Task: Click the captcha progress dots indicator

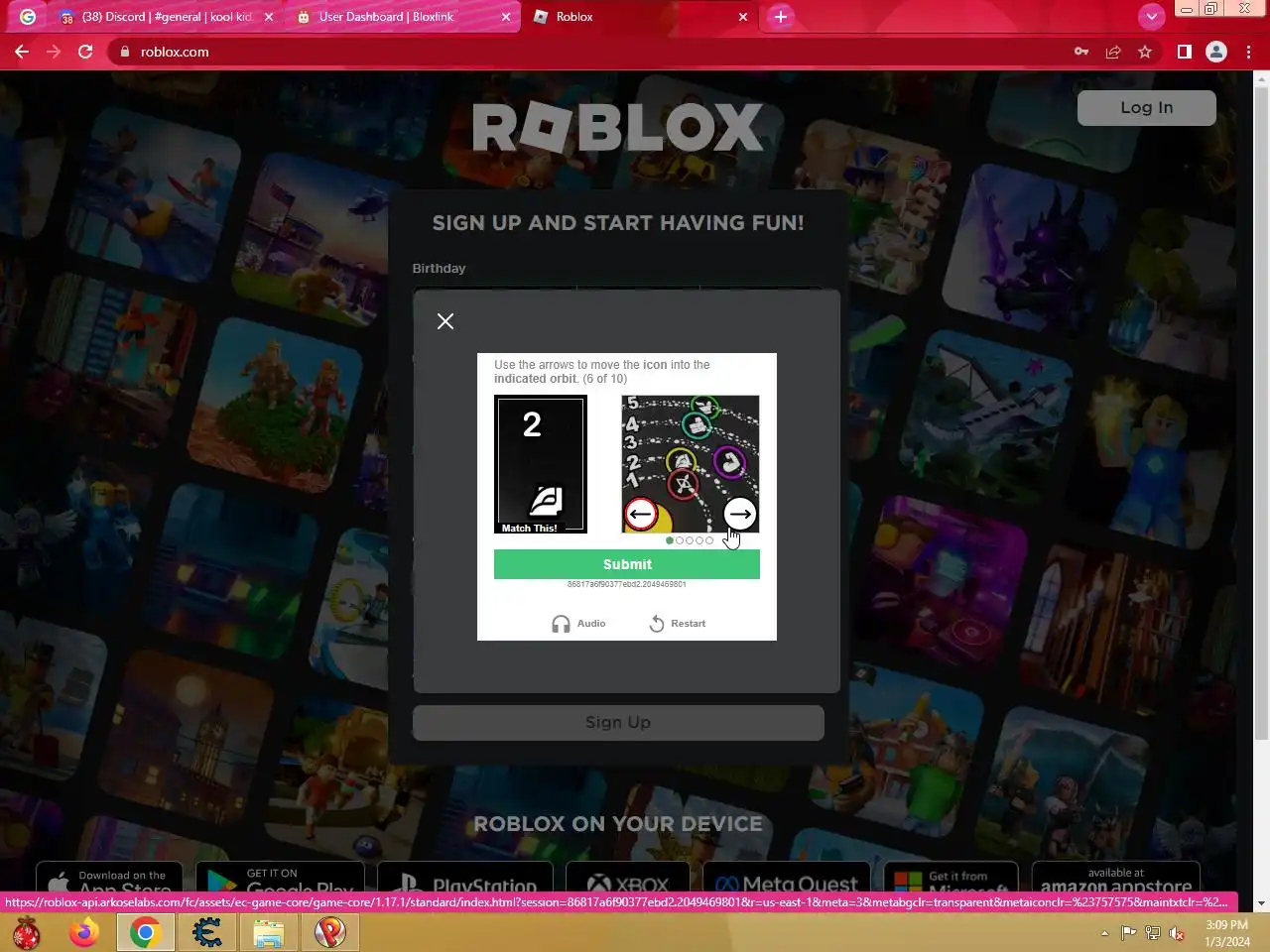Action: (x=690, y=540)
